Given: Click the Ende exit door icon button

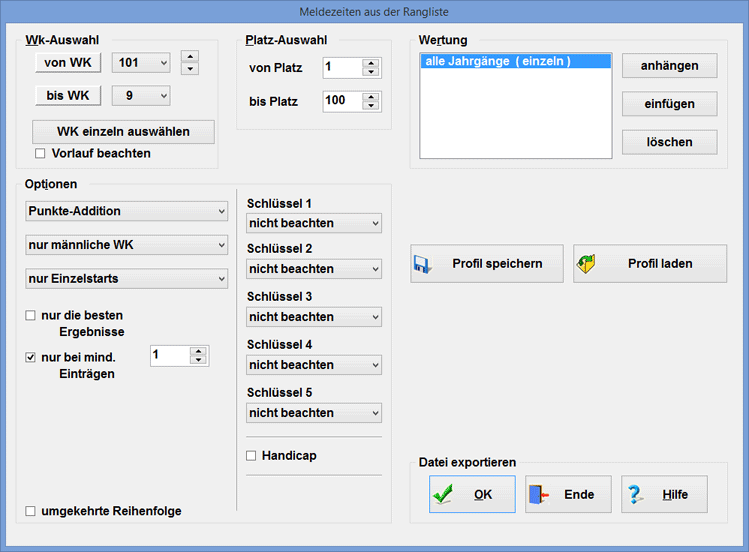Looking at the screenshot, I should pos(567,494).
